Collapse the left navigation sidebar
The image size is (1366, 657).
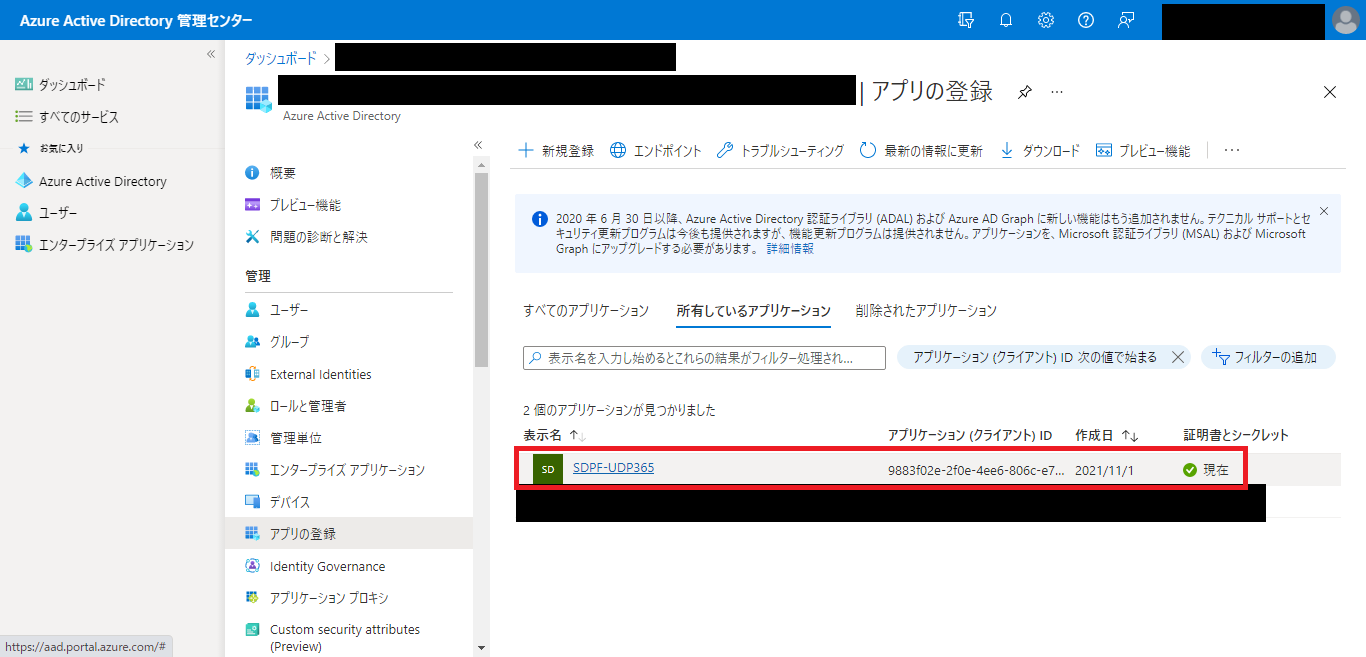pos(211,54)
